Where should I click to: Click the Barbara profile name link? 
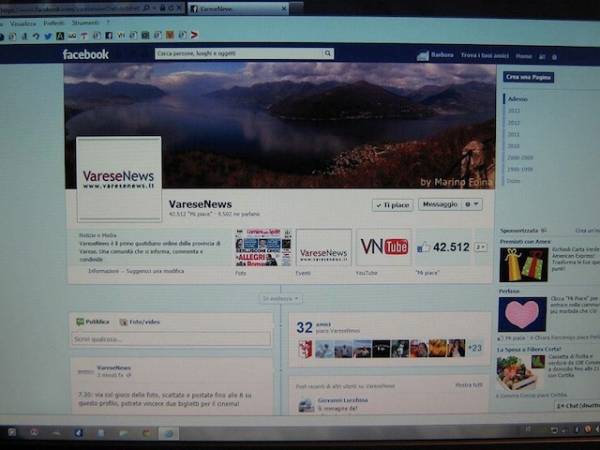click(x=442, y=55)
